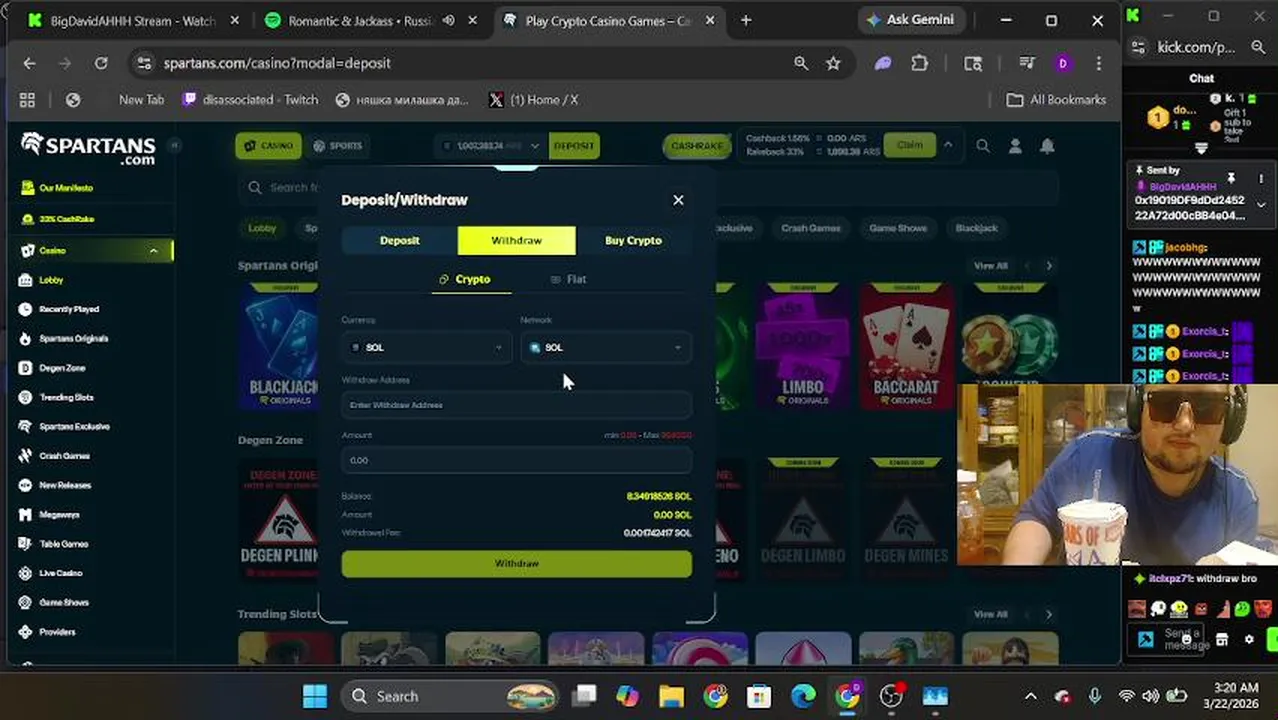The height and width of the screenshot is (720, 1278).
Task: Switch to the CASINO header tab
Action: pos(269,146)
